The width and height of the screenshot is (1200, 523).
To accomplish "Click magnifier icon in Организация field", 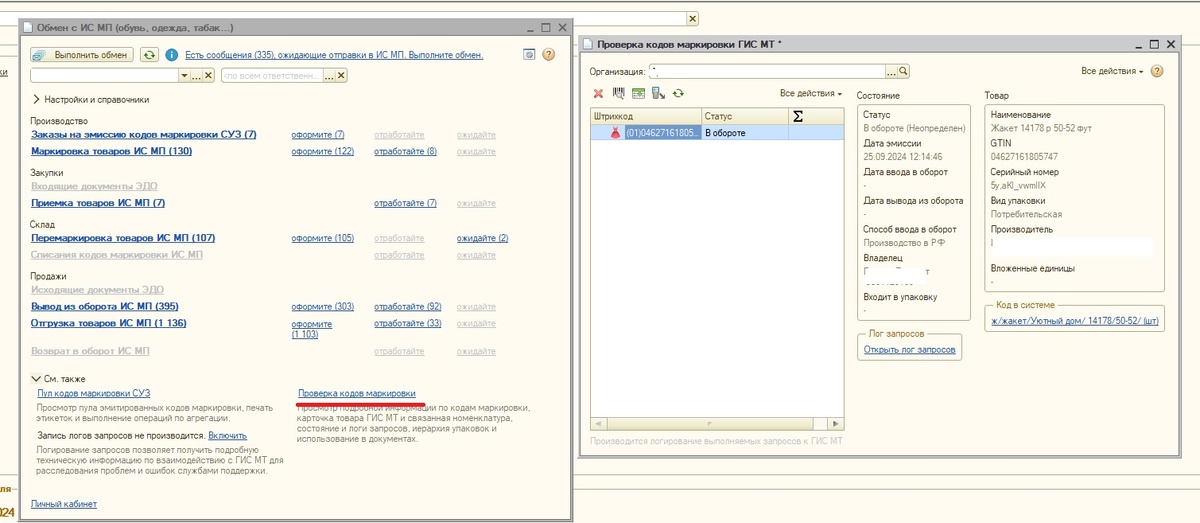I will pyautogui.click(x=903, y=71).
